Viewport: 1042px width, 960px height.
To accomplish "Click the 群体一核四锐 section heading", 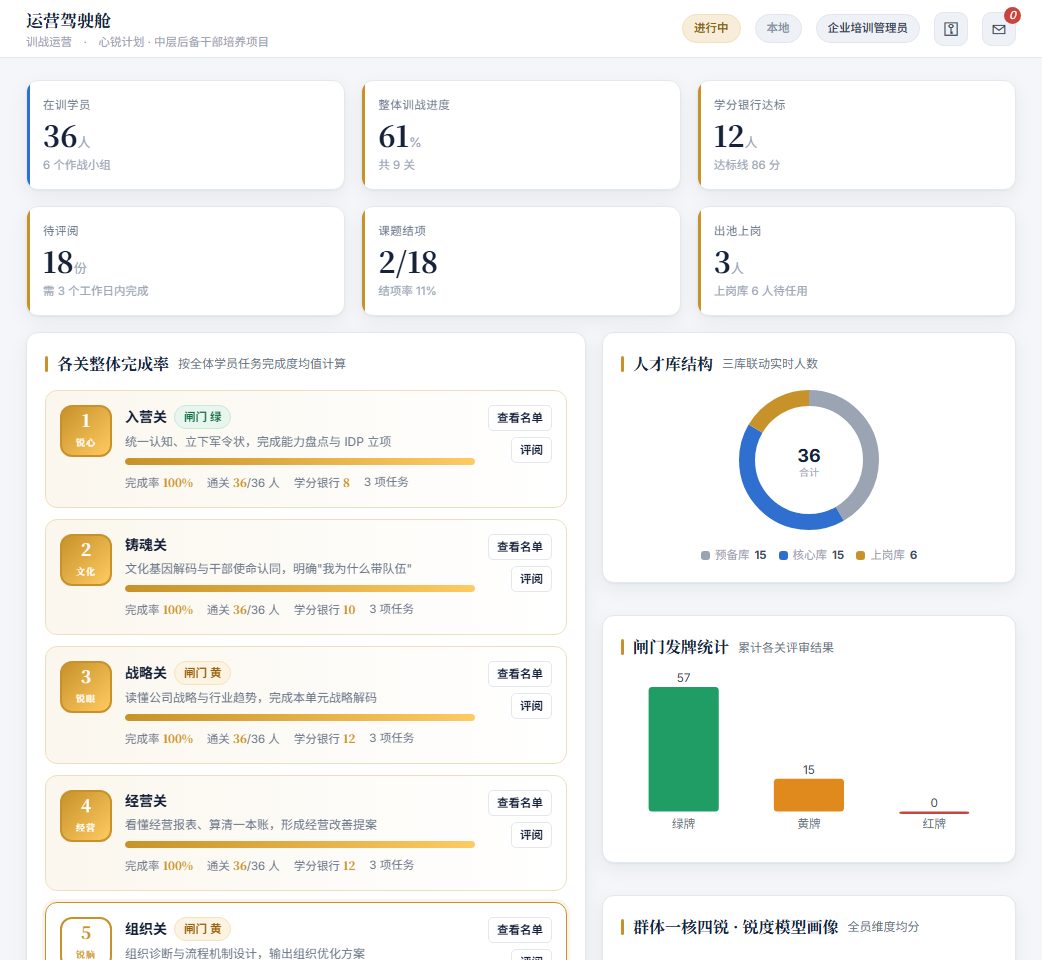I will coord(736,927).
